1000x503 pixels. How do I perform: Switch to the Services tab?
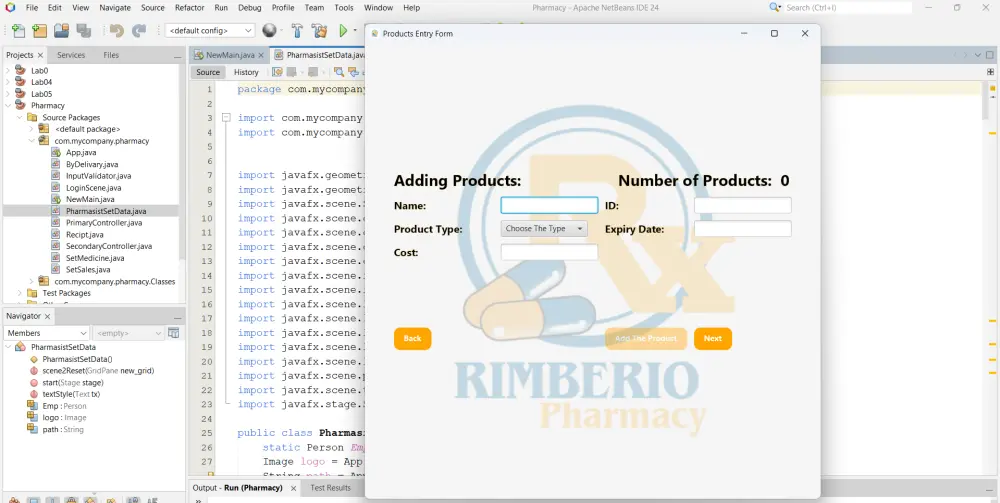(x=71, y=55)
